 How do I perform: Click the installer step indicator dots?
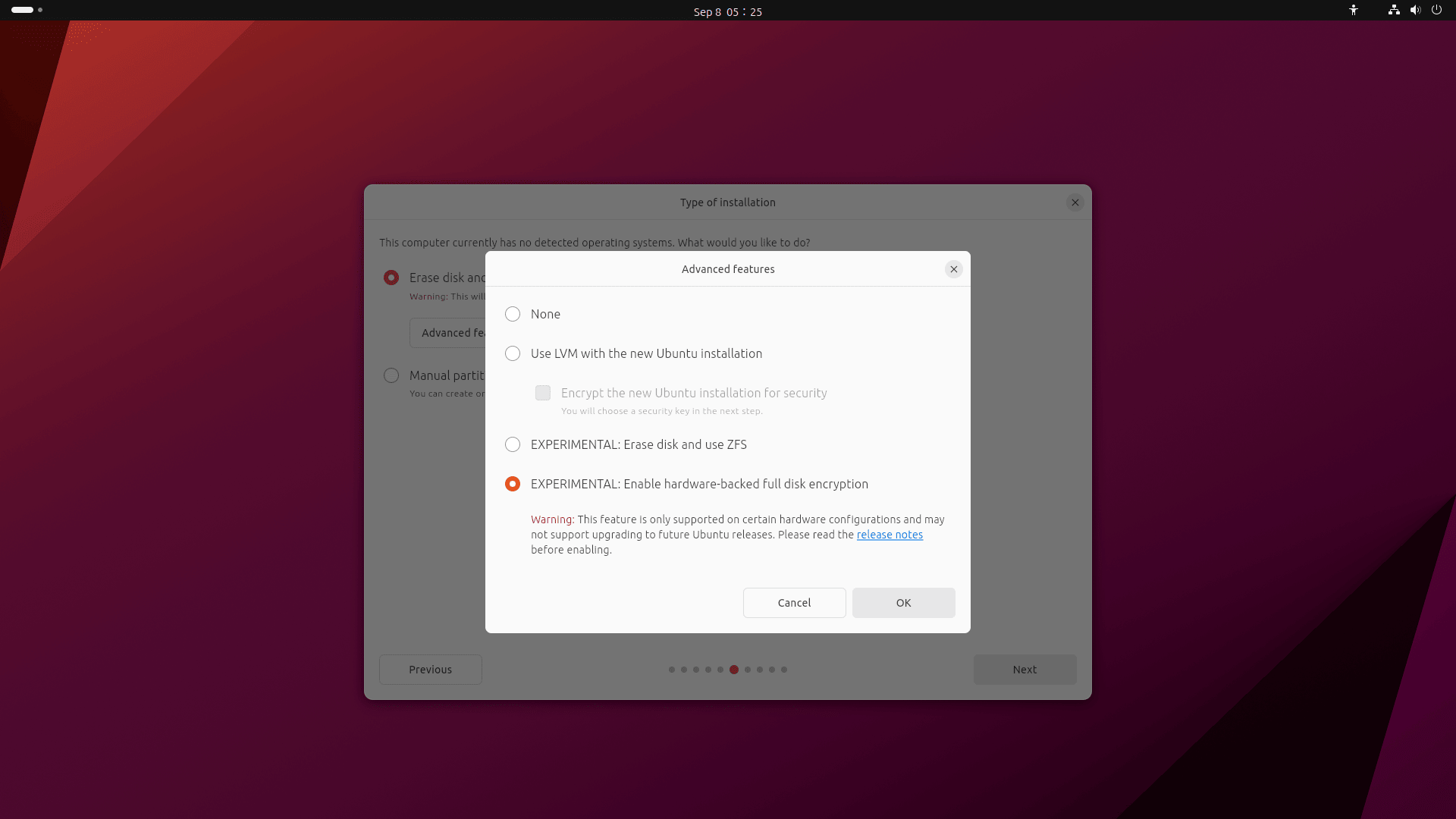728,669
